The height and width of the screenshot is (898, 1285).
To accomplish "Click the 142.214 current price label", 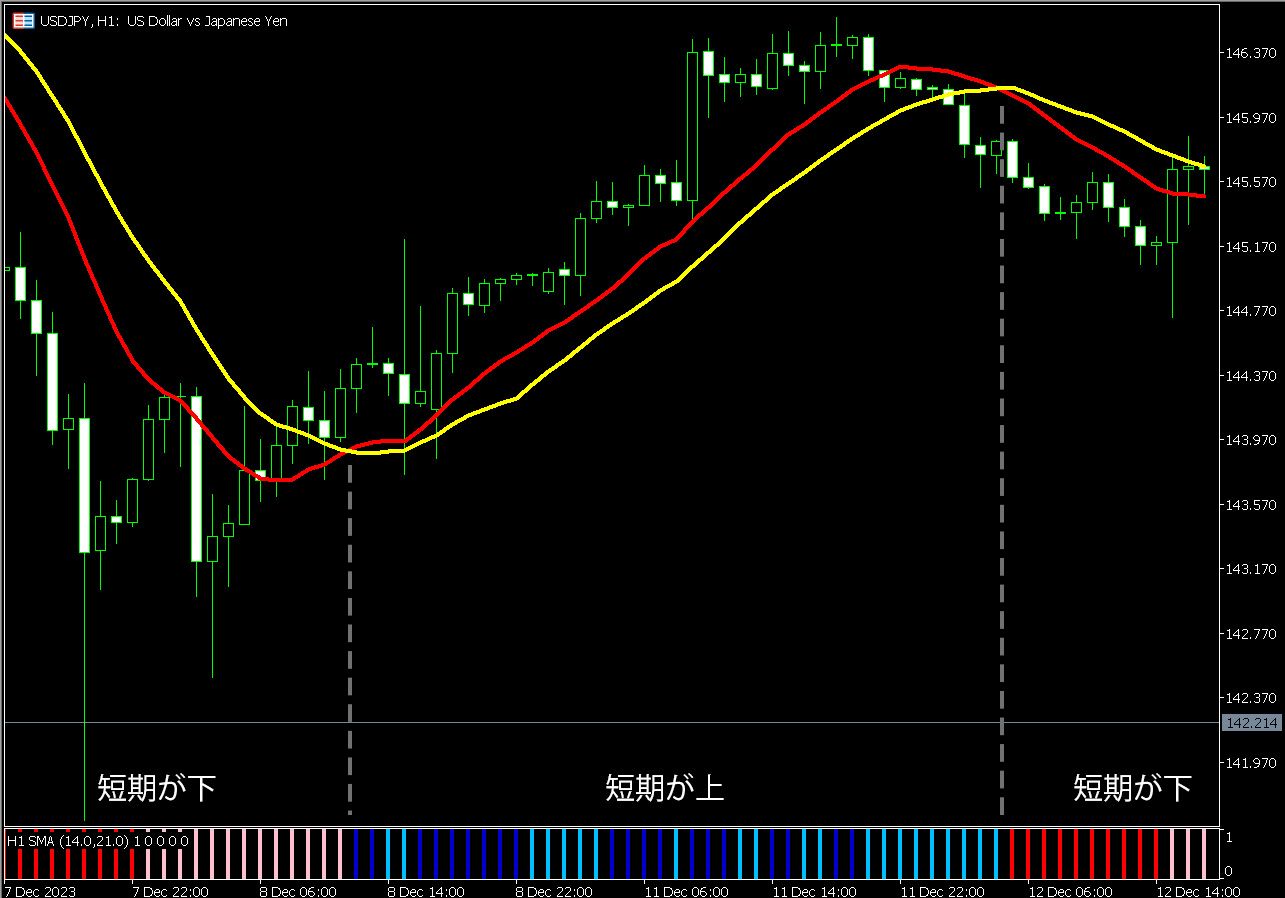I will coord(1251,723).
